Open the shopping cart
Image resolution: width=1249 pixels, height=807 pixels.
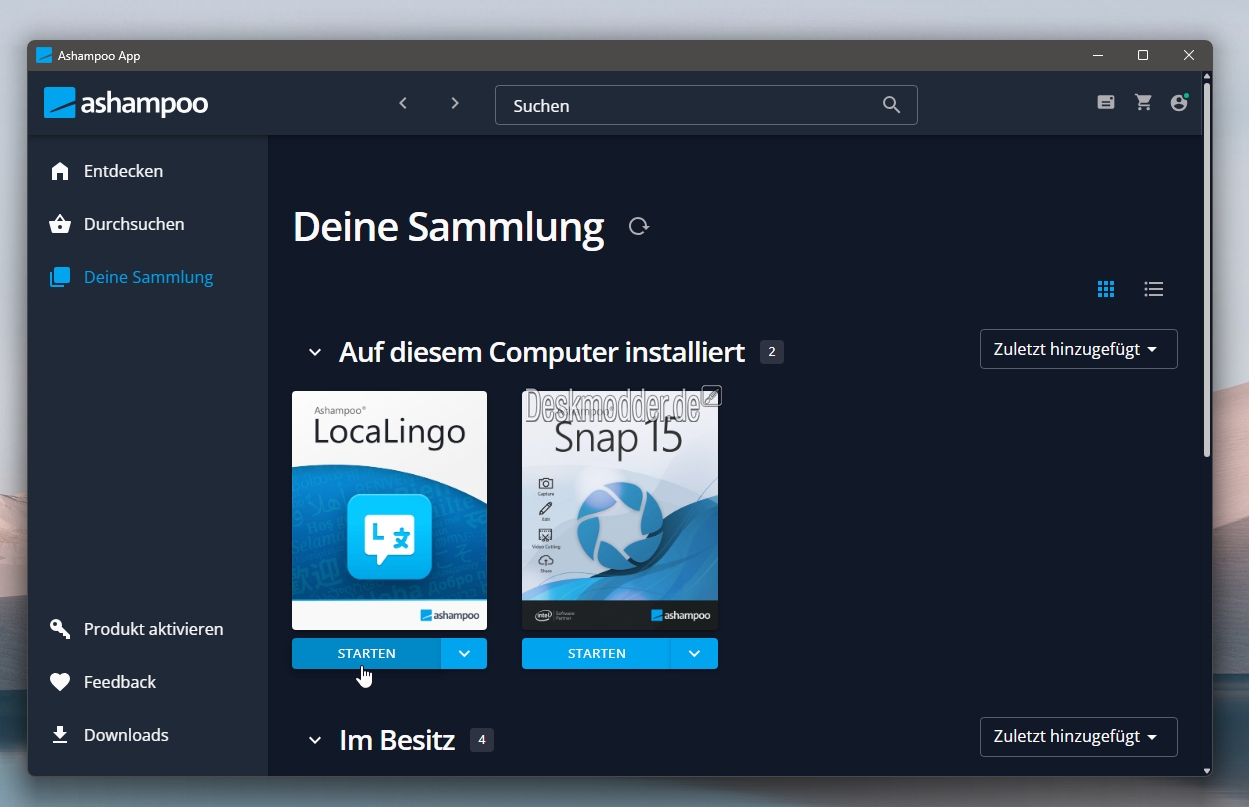[1143, 102]
